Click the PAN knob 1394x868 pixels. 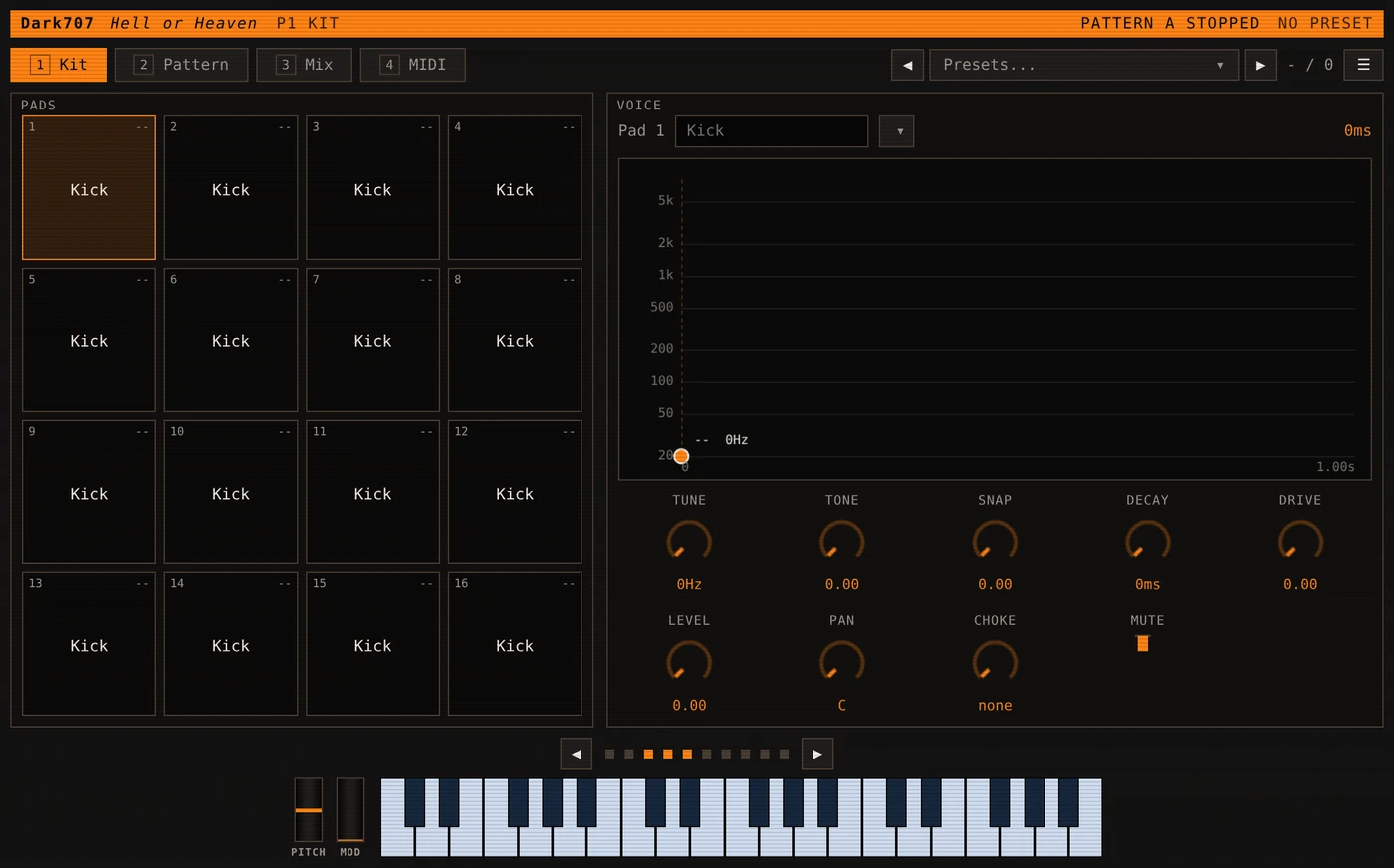tap(842, 663)
